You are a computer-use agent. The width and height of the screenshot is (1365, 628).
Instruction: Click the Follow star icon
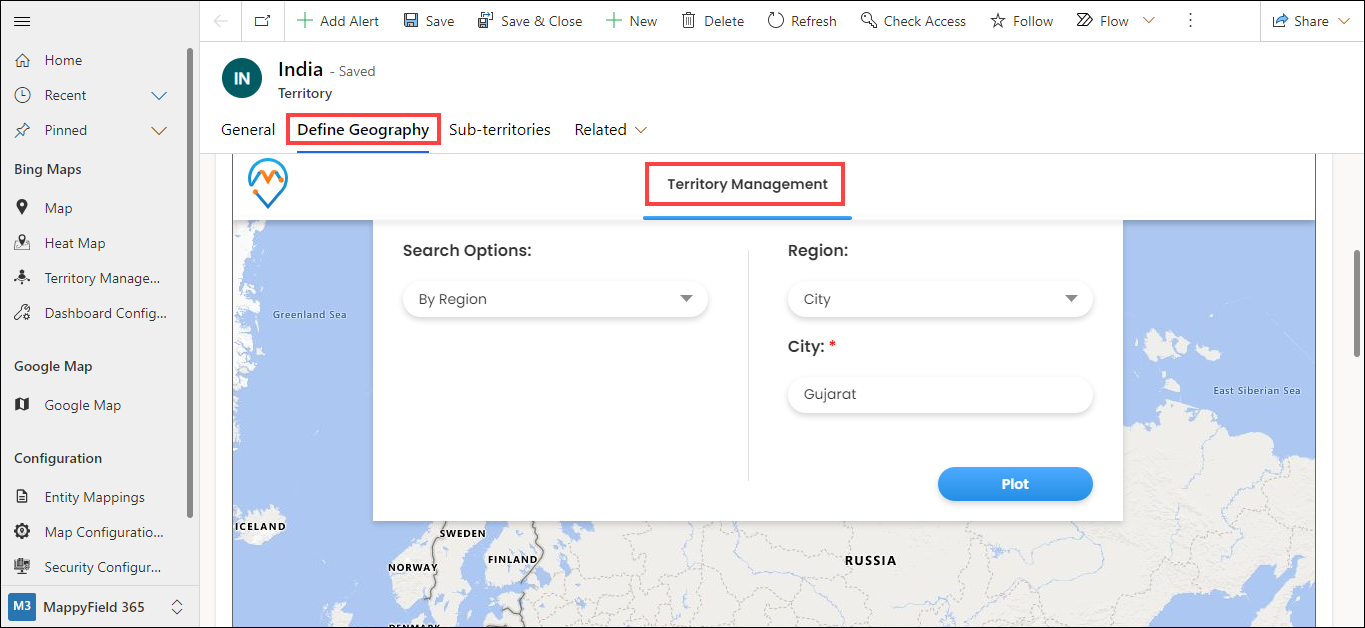coord(998,21)
